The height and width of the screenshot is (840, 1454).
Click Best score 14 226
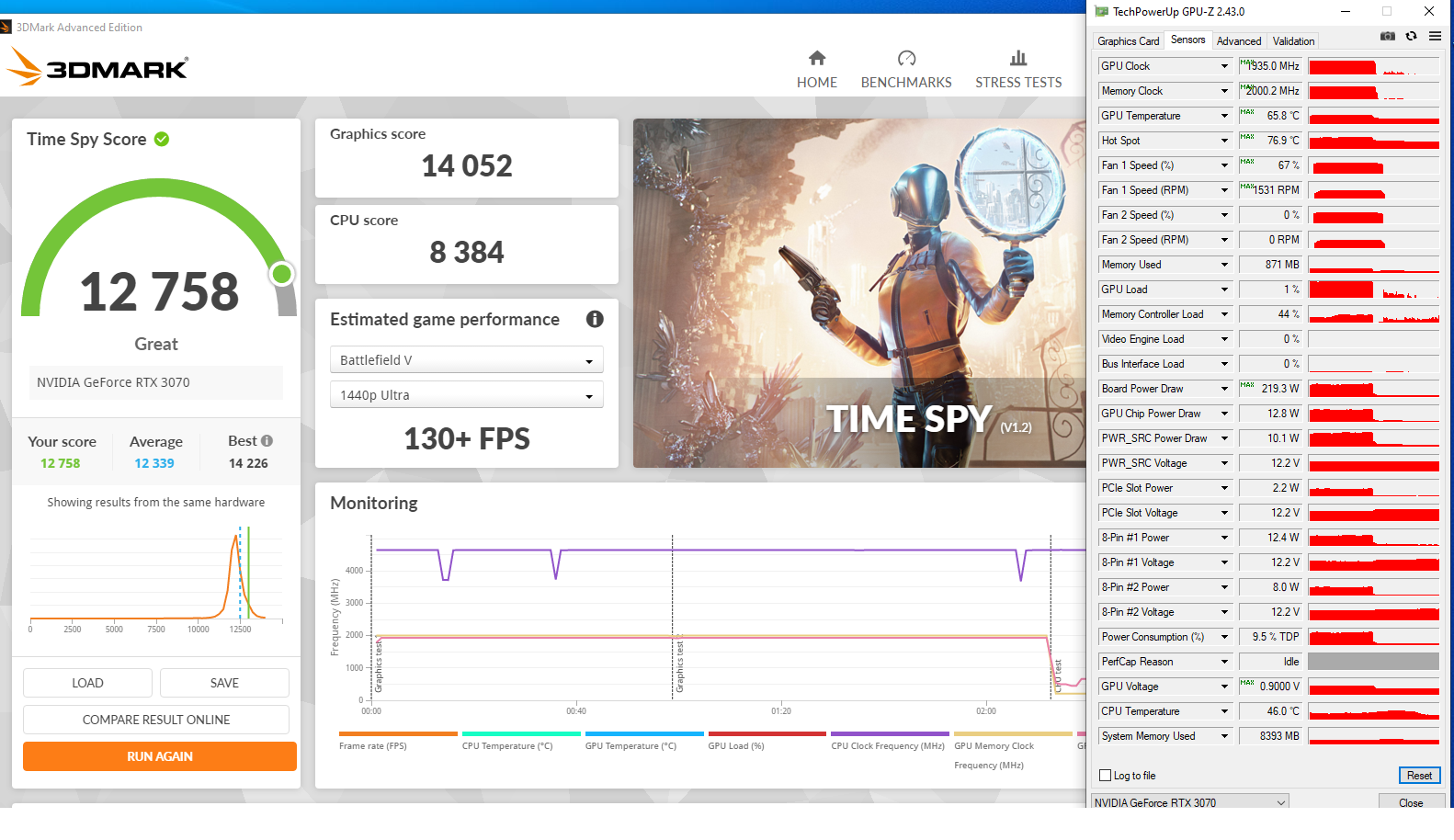click(248, 463)
